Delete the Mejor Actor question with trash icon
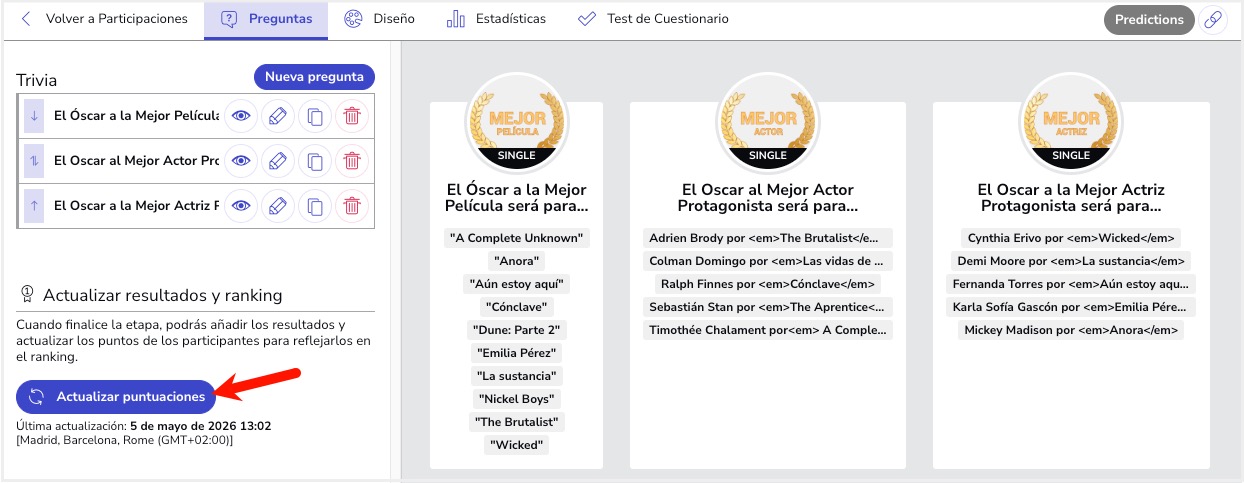1244x483 pixels. click(352, 161)
